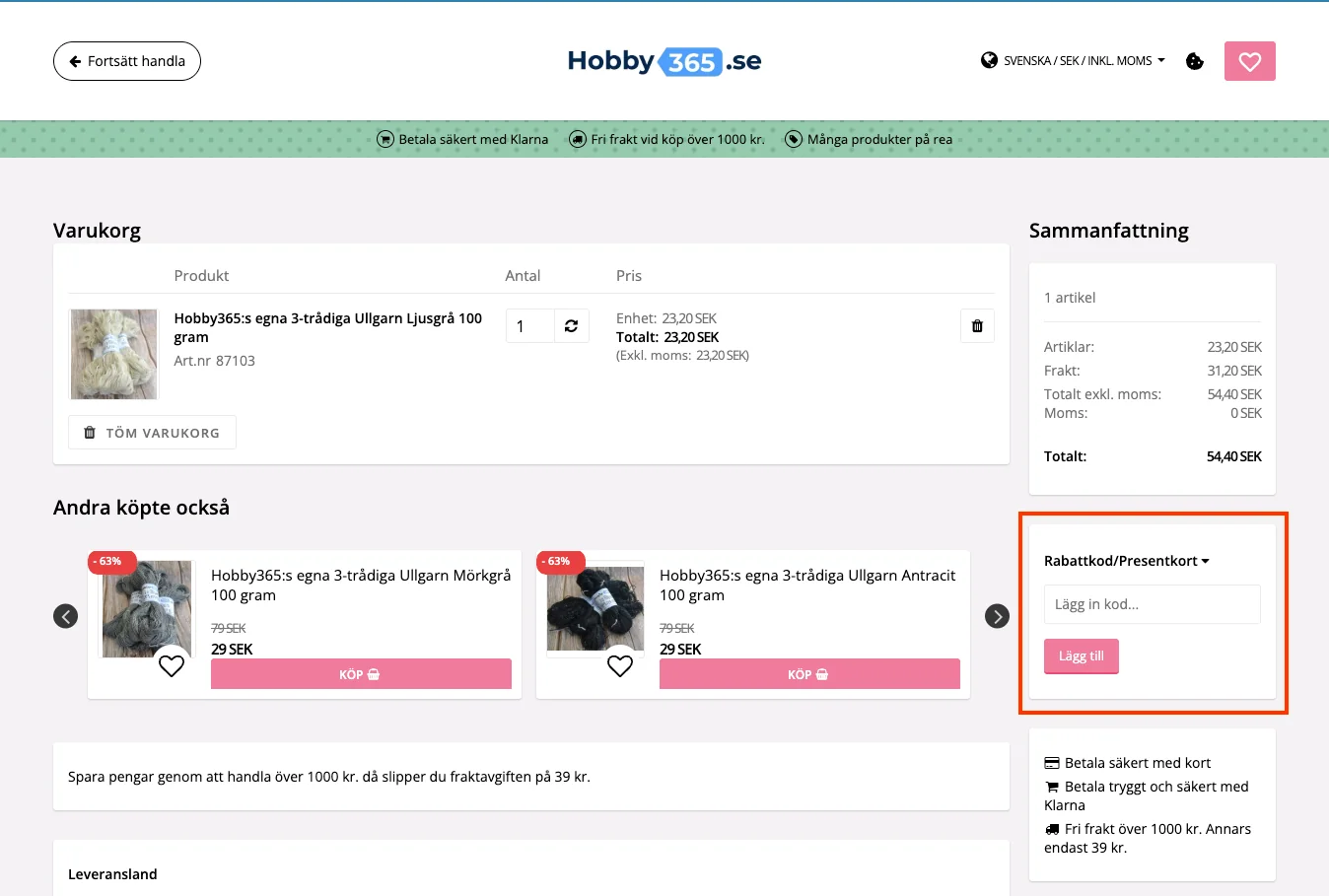1329x896 pixels.
Task: Buy Antracit yarn with Köp button
Action: pyautogui.click(x=809, y=674)
